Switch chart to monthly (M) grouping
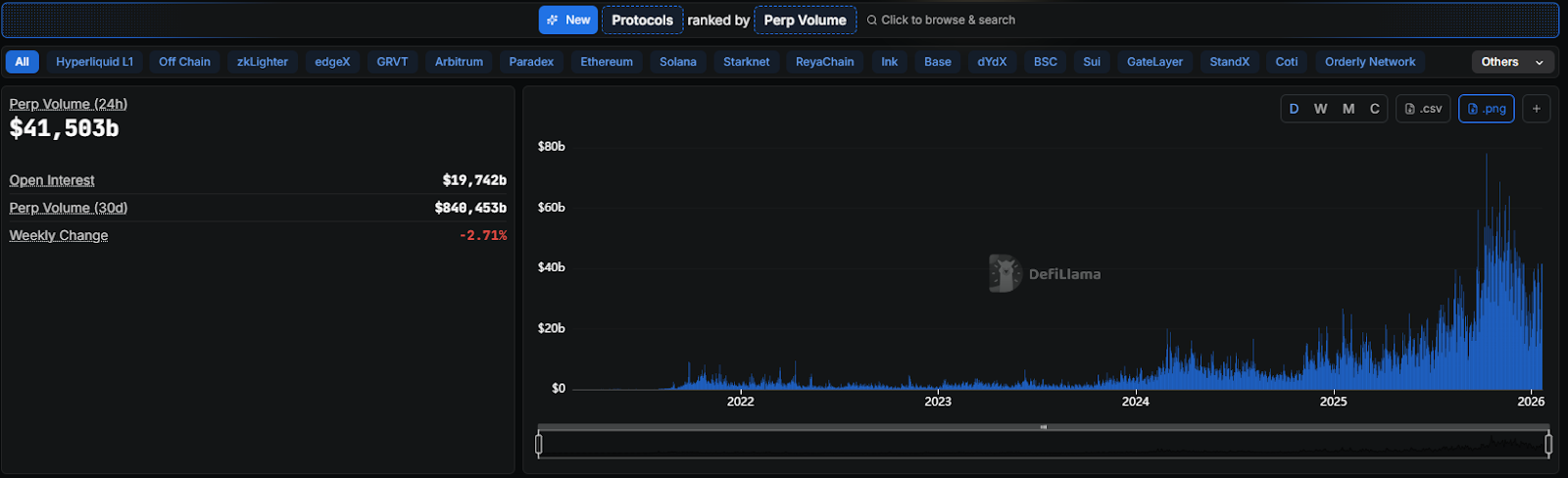This screenshot has width=1568, height=478. pyautogui.click(x=1348, y=109)
